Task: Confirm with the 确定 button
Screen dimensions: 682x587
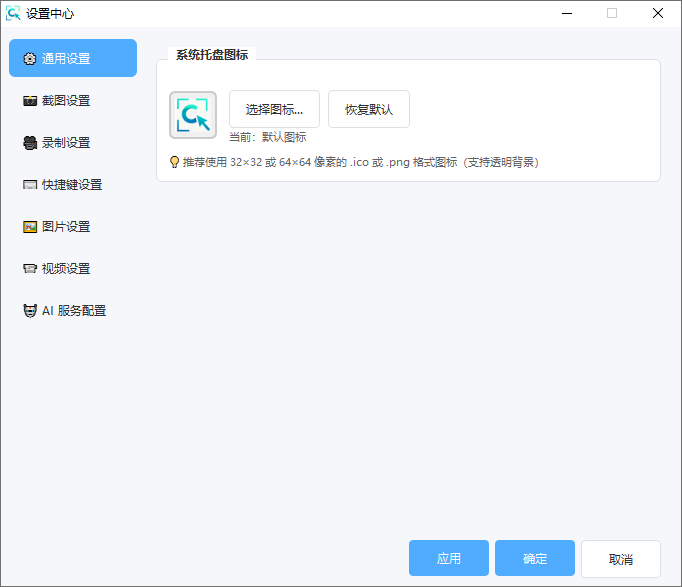Action: point(535,558)
